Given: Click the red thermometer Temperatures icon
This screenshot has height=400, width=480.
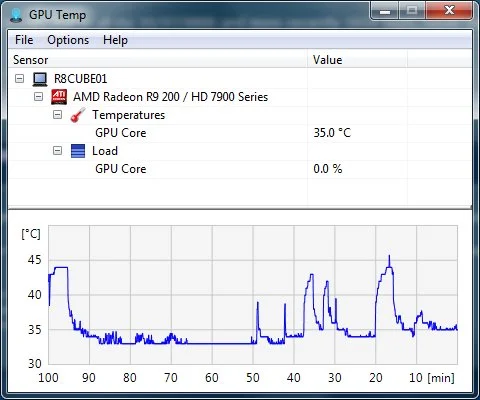Looking at the screenshot, I should click(78, 115).
